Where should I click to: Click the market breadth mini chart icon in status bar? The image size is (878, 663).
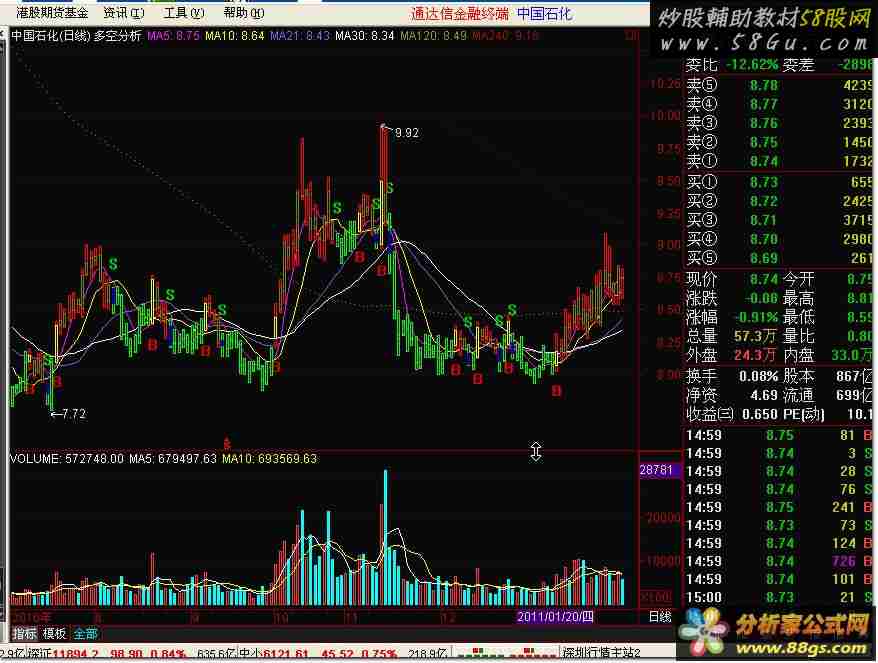(505, 653)
